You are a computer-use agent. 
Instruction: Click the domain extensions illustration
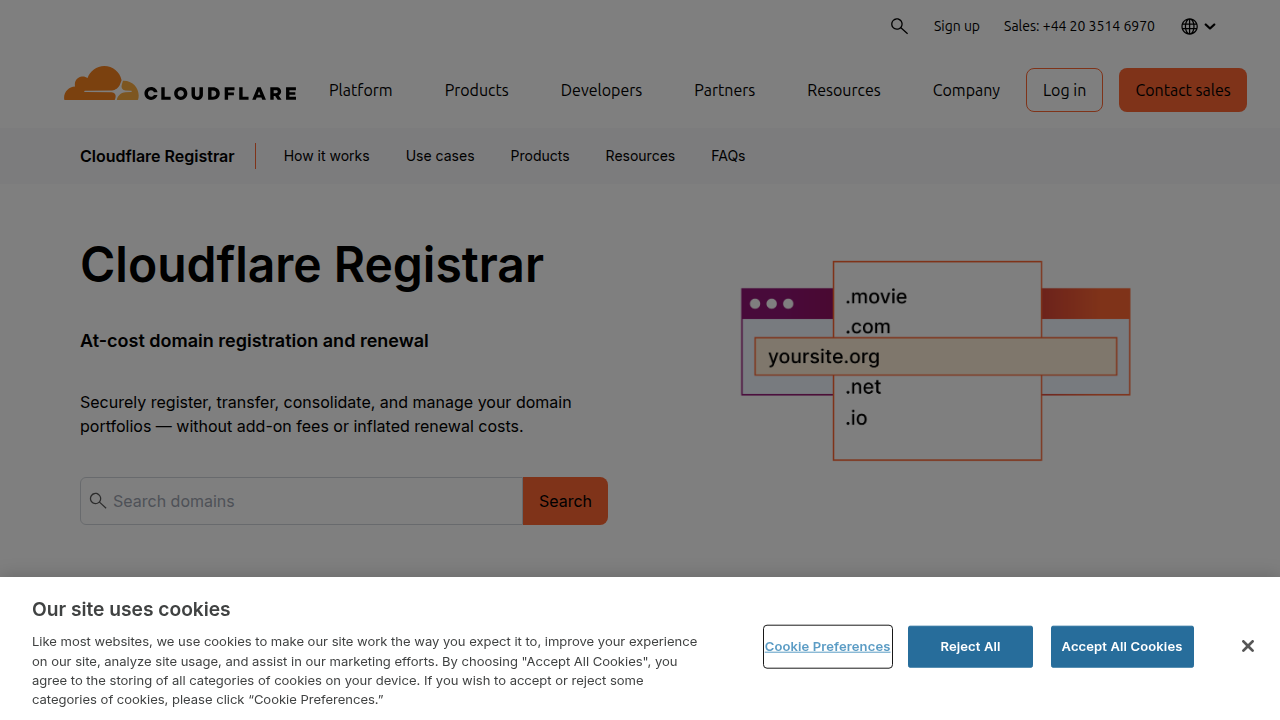pos(936,360)
